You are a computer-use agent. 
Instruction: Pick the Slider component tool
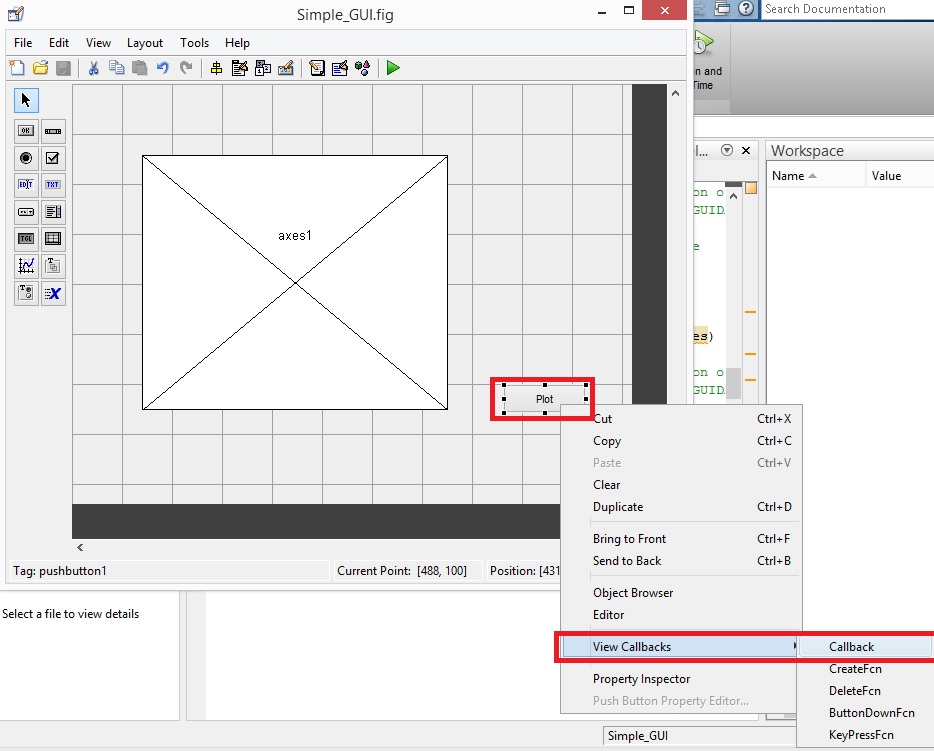coord(53,131)
